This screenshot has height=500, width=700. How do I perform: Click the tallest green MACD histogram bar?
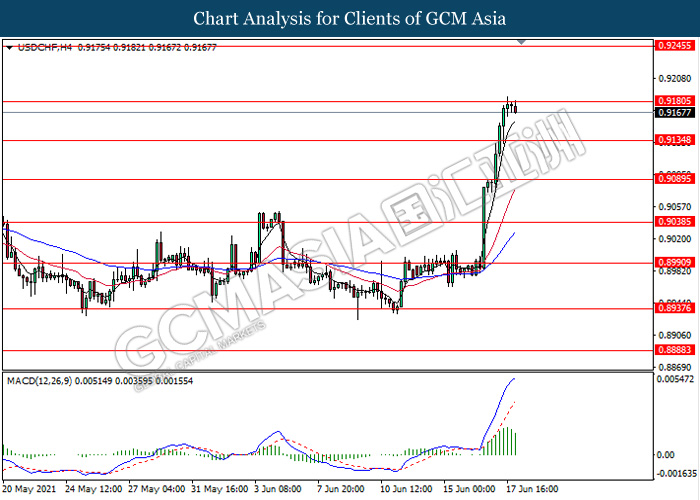pyautogui.click(x=505, y=440)
